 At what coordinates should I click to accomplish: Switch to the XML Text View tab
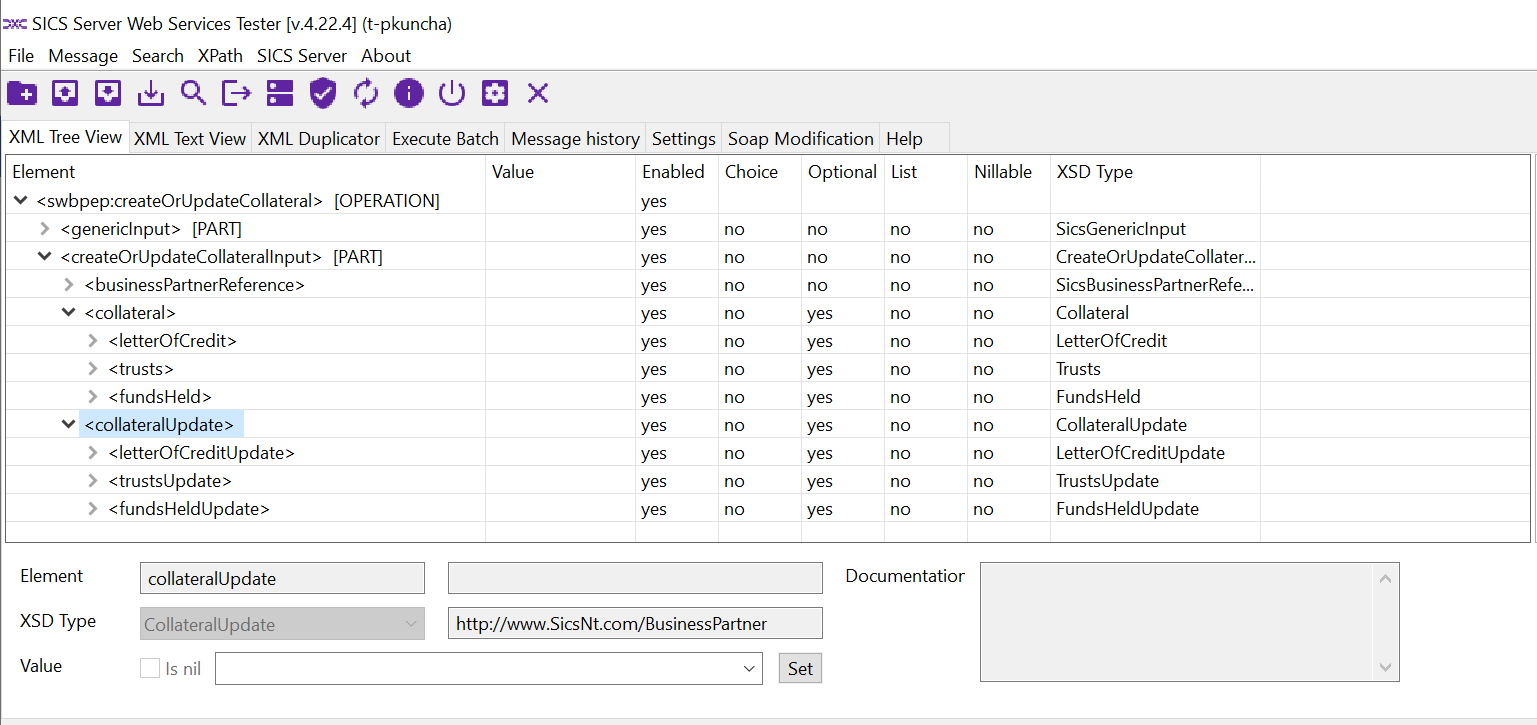pos(190,139)
